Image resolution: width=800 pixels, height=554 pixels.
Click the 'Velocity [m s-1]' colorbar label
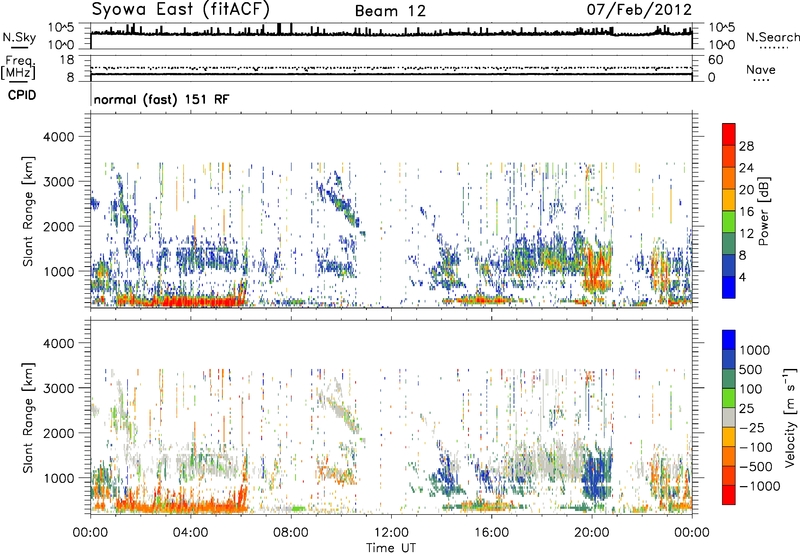click(790, 417)
